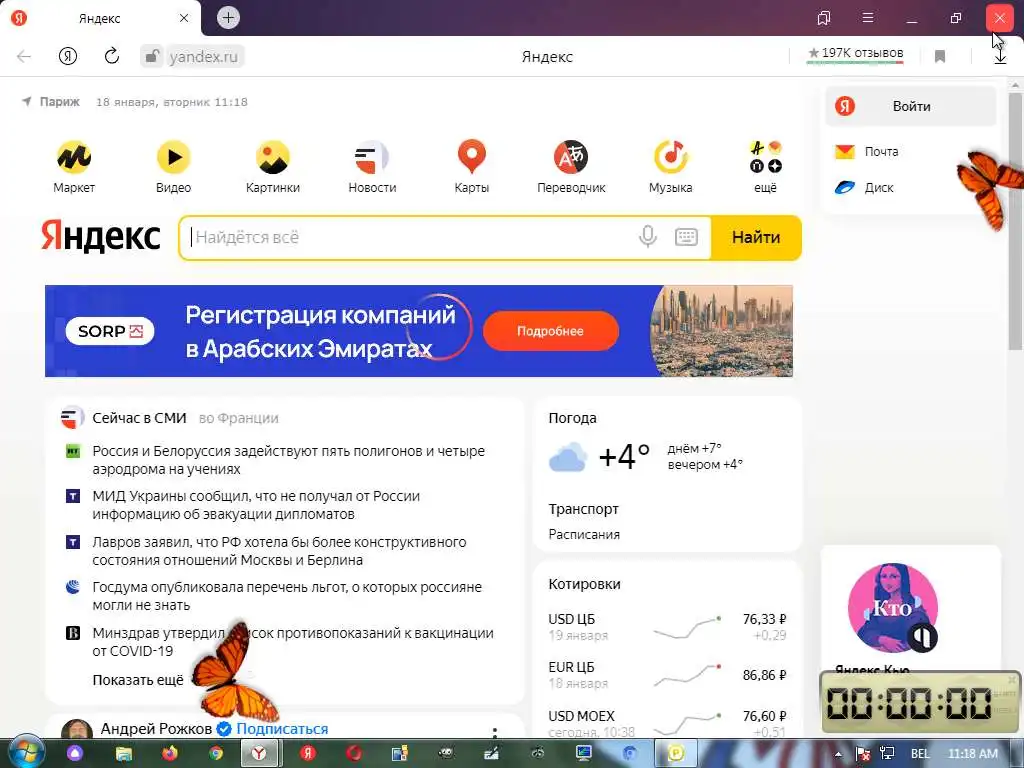Click the microphone voice search icon
Image resolution: width=1024 pixels, height=768 pixels.
pyautogui.click(x=648, y=236)
